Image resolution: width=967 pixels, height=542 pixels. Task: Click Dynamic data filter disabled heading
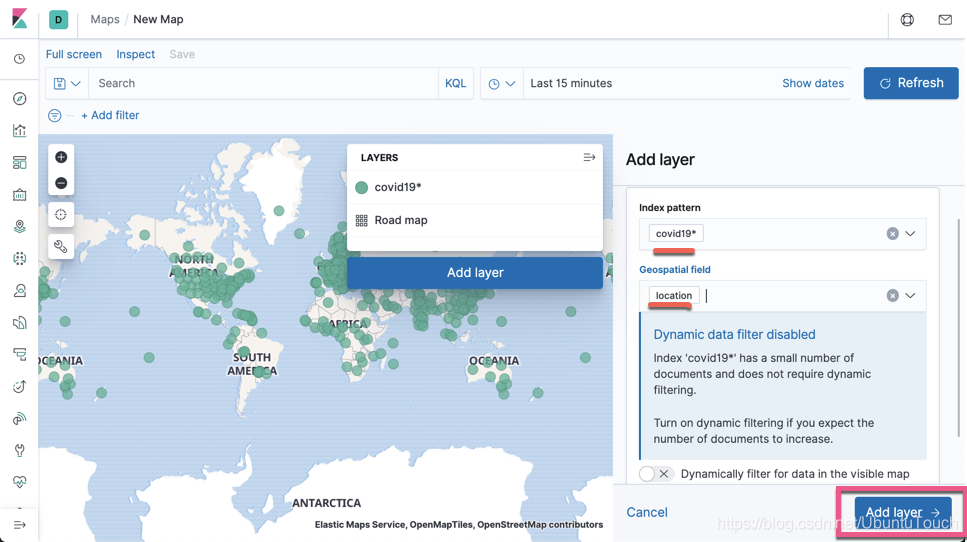735,334
